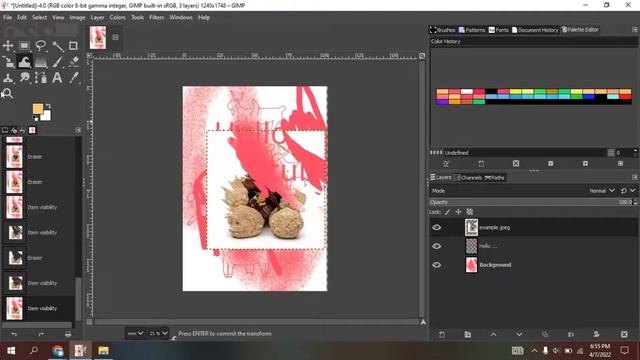Open the Layers dock tab menu

point(635,177)
